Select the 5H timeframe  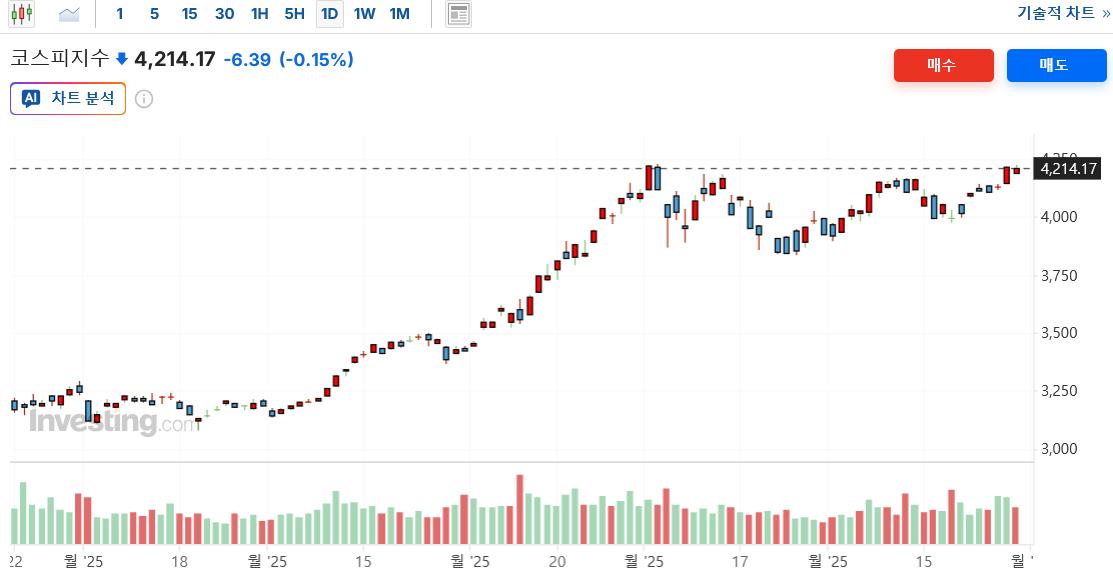click(x=294, y=14)
